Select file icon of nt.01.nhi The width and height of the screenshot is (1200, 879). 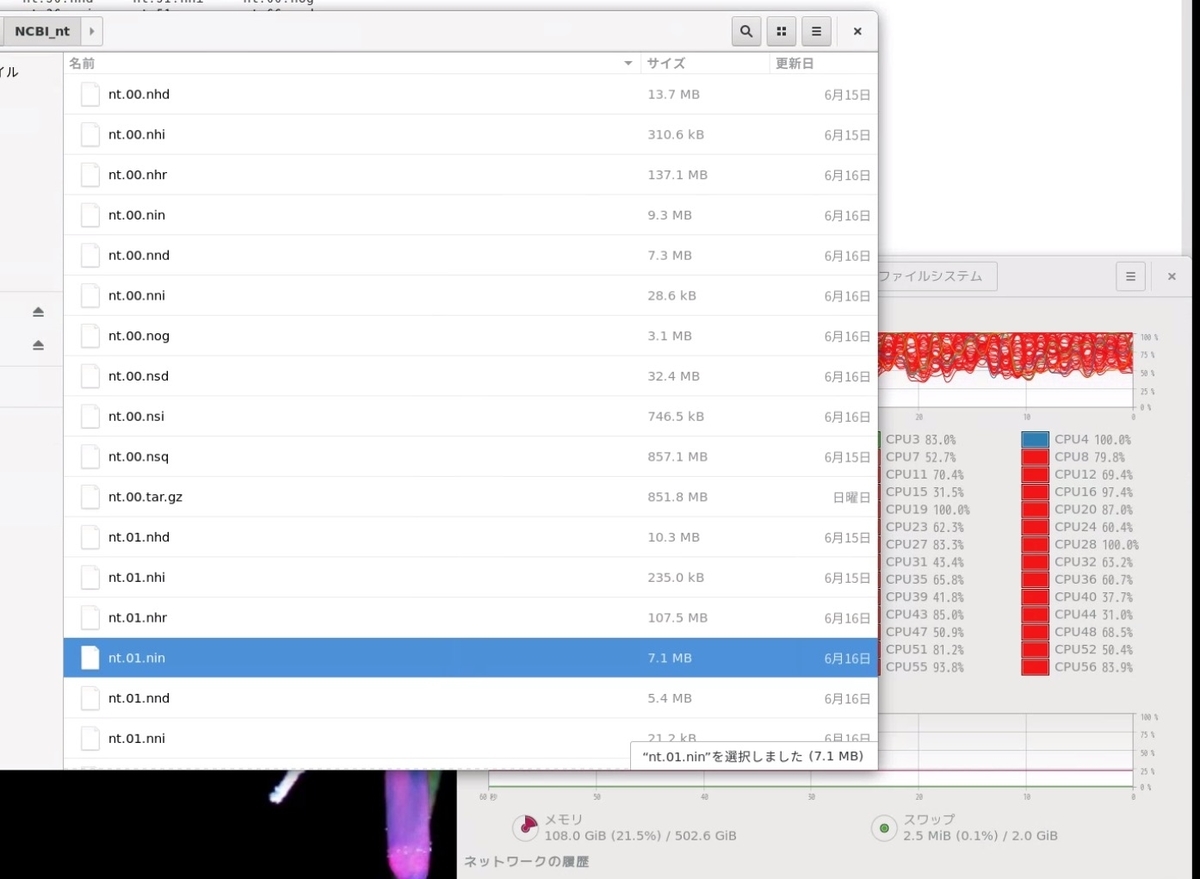click(x=90, y=577)
